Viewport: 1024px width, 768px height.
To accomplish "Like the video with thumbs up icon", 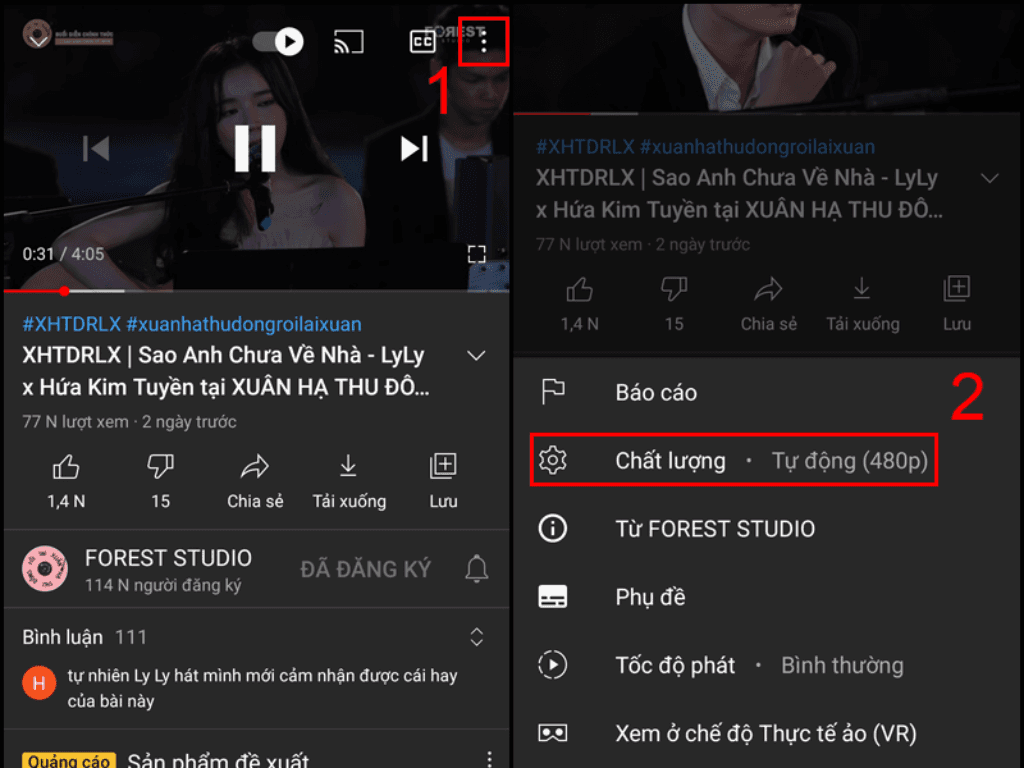I will point(66,465).
